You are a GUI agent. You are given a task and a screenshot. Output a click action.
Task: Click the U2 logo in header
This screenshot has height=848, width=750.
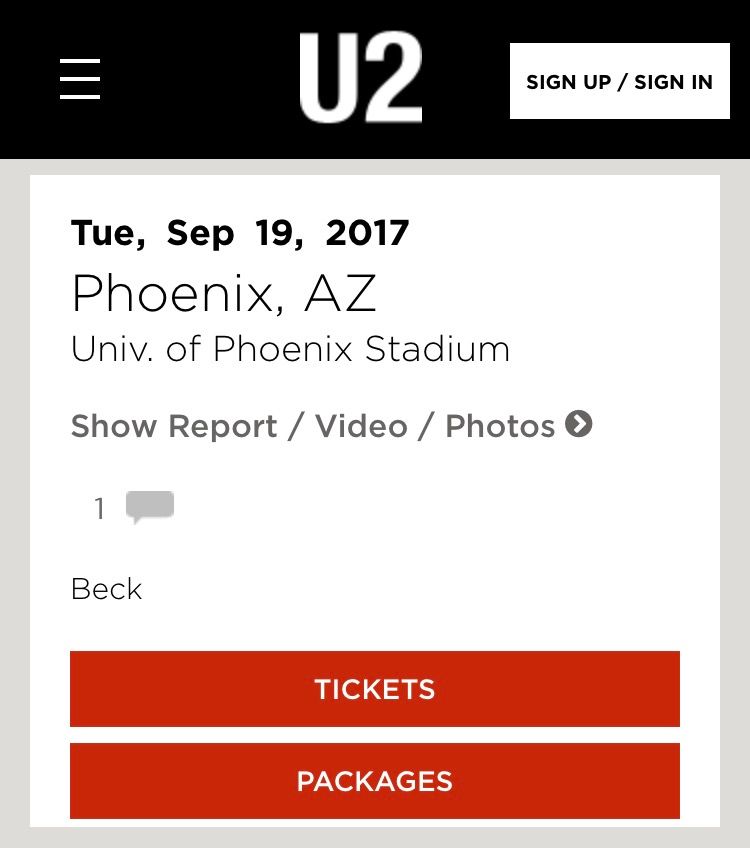[361, 78]
